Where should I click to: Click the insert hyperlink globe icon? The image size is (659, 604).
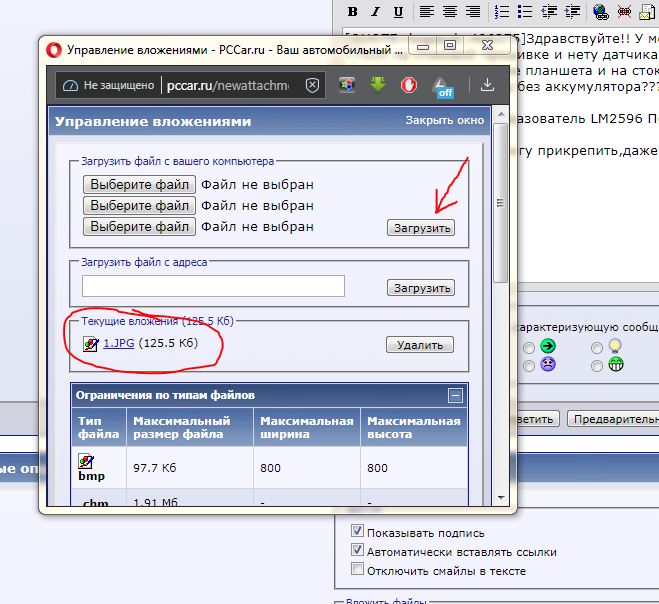(600, 12)
